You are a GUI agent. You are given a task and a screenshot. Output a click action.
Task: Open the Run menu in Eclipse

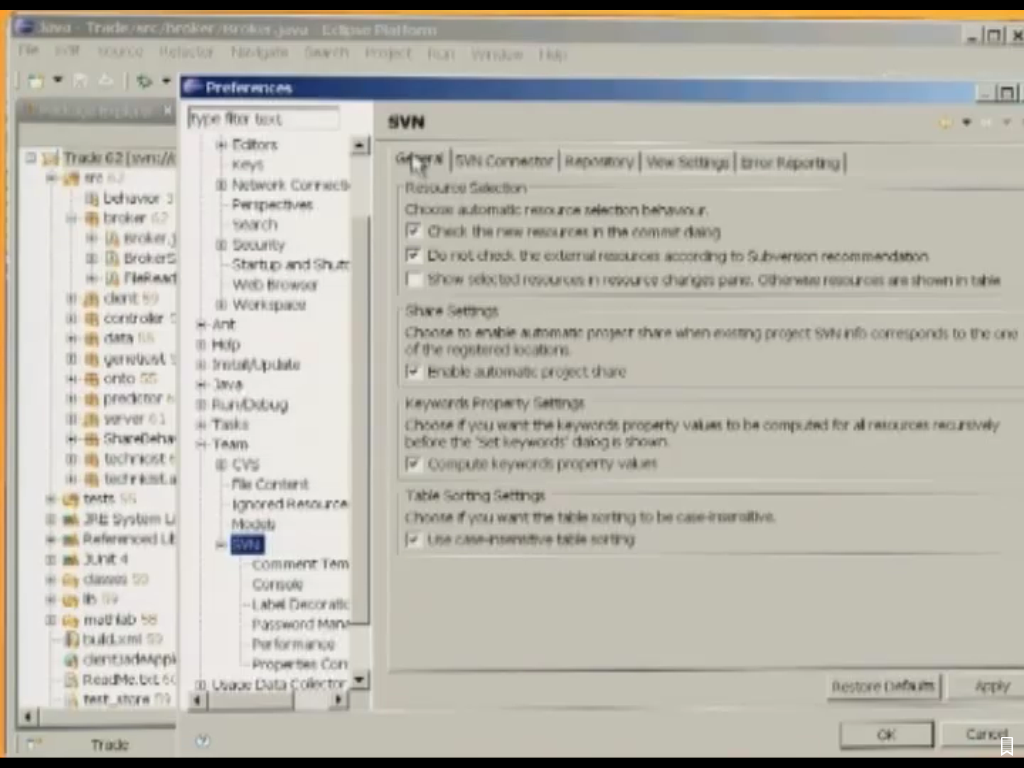point(441,54)
